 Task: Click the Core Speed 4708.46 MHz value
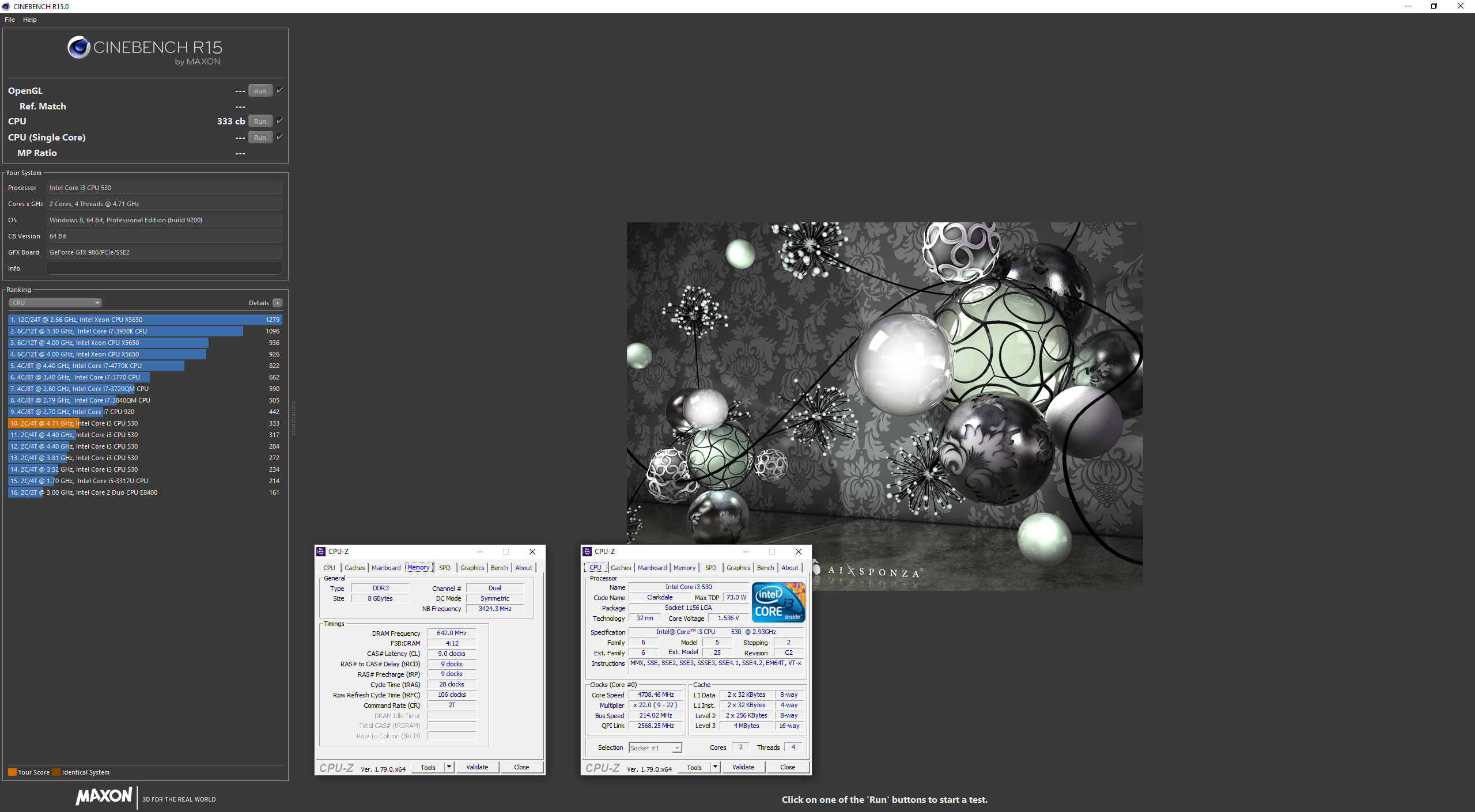click(656, 695)
